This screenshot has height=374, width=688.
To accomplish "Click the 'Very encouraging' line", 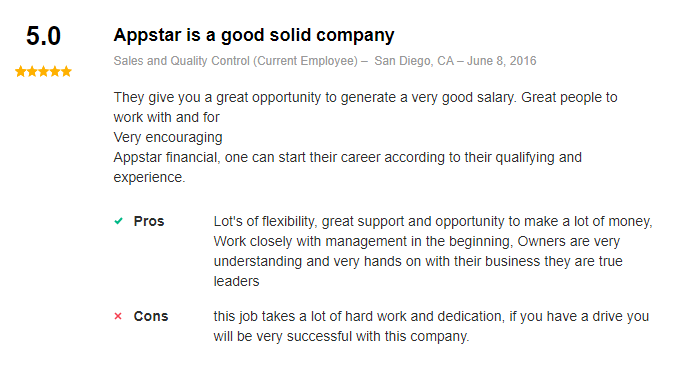I will (168, 137).
